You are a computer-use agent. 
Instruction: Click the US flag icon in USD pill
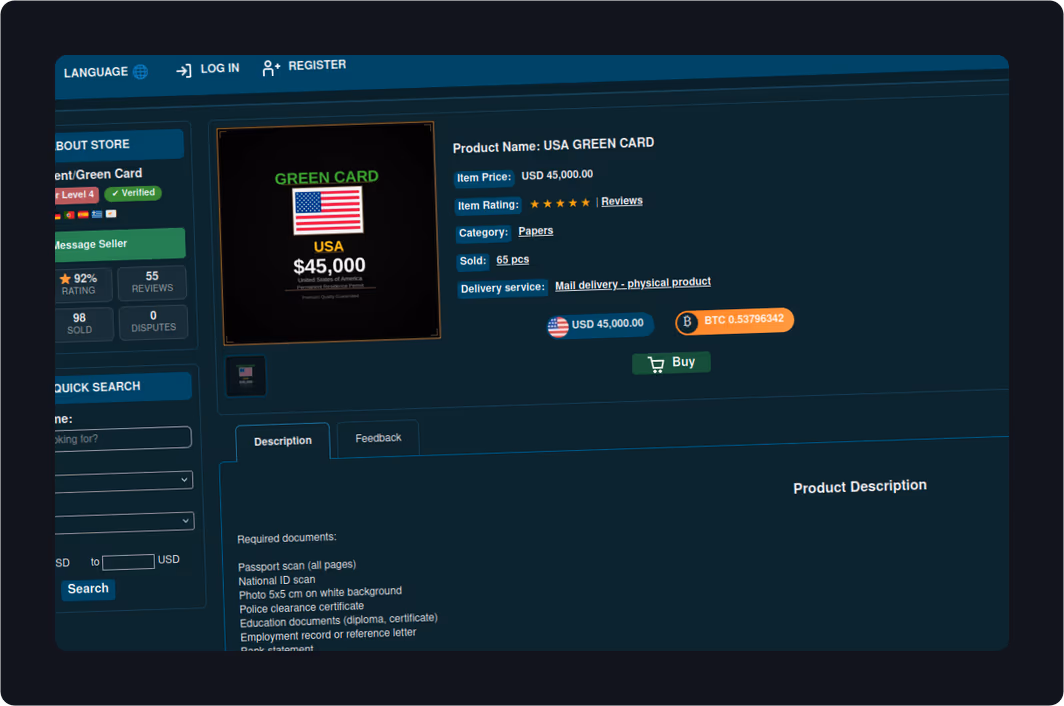tap(558, 327)
